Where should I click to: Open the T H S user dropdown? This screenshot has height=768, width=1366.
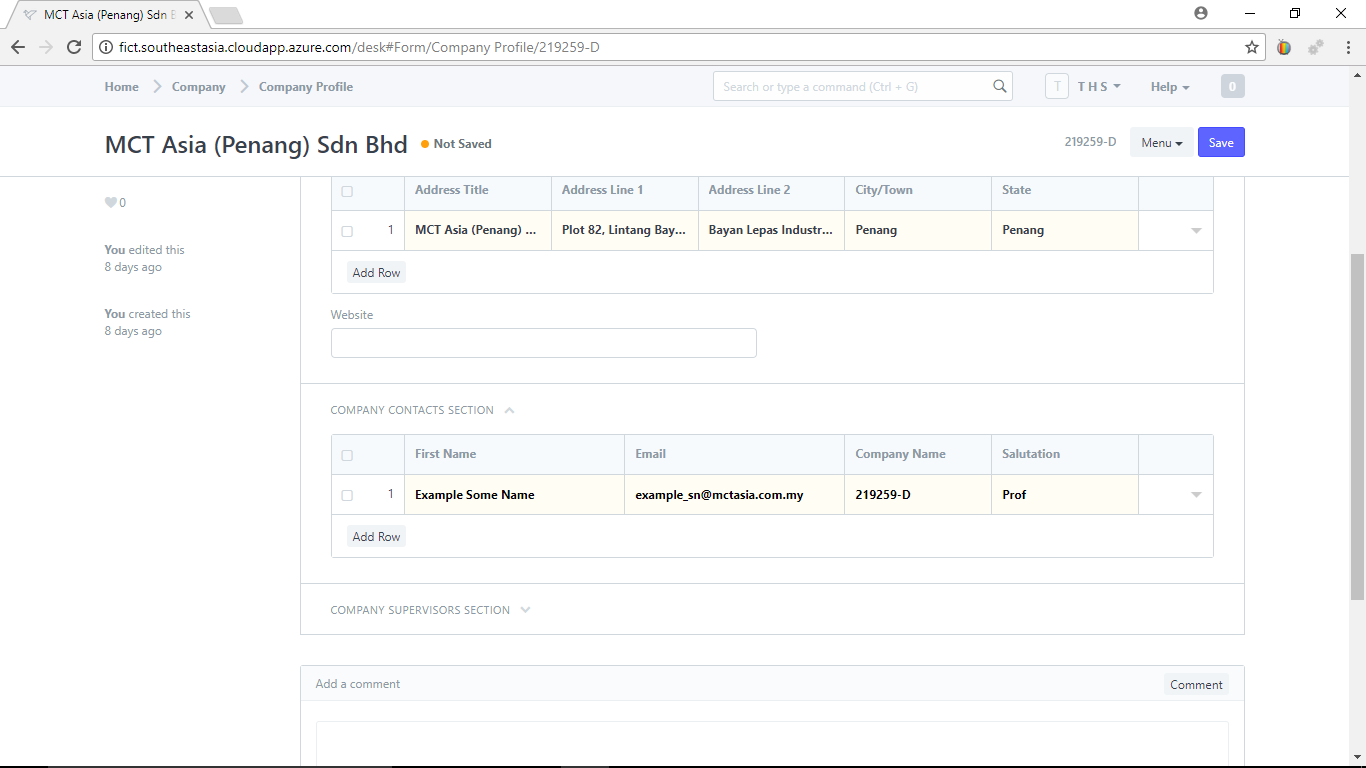[1099, 87]
